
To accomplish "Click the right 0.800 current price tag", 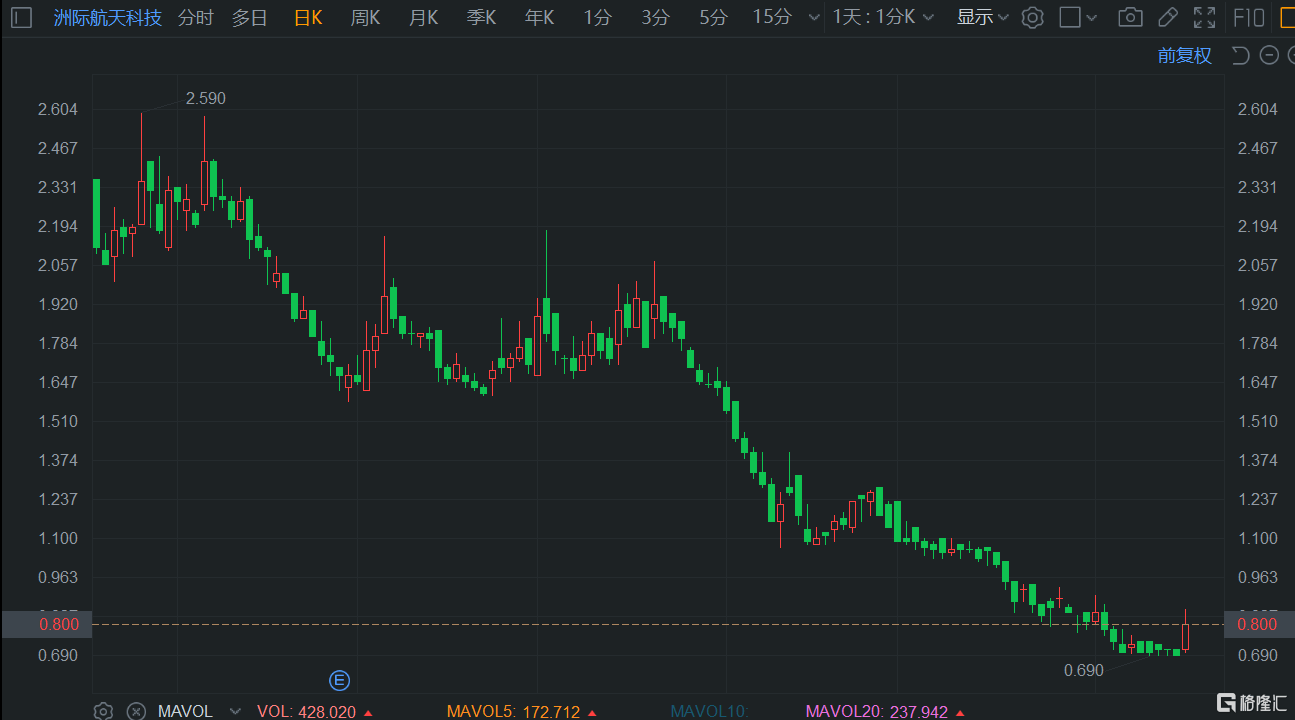I will [x=1258, y=624].
